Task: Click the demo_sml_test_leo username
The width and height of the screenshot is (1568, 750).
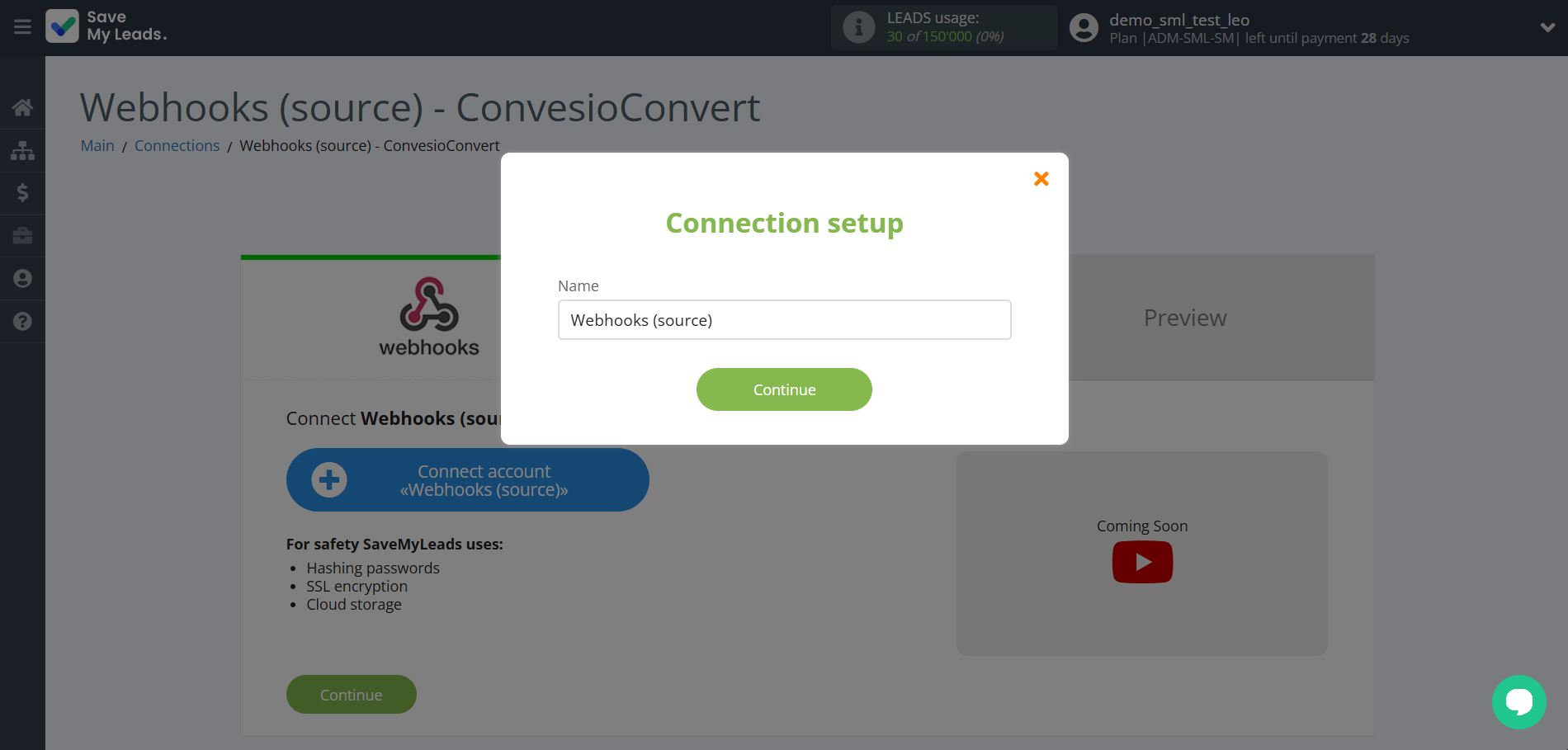Action: (1179, 20)
